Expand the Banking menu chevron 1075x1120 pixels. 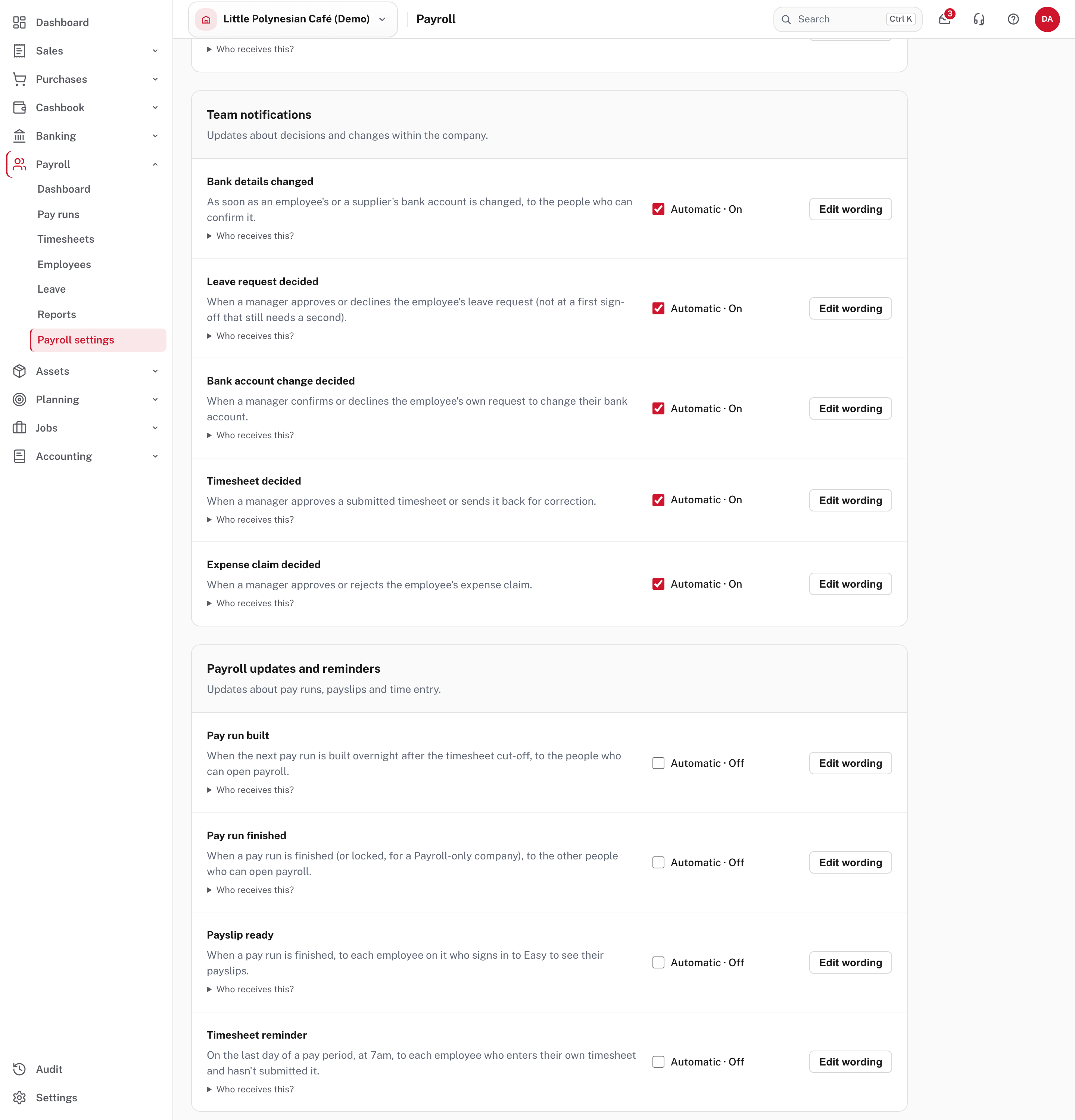155,136
